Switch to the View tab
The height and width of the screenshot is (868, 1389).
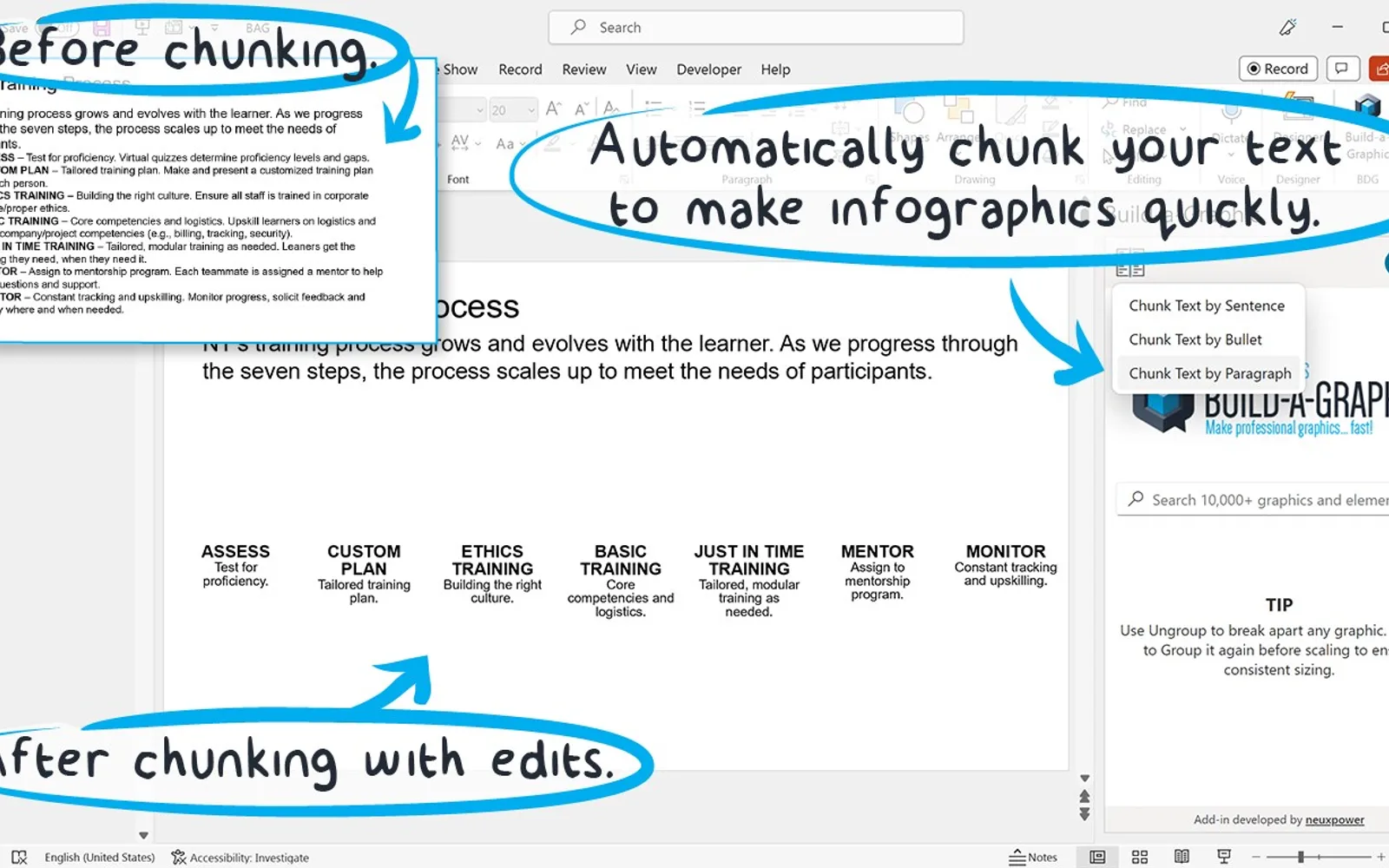(x=641, y=69)
